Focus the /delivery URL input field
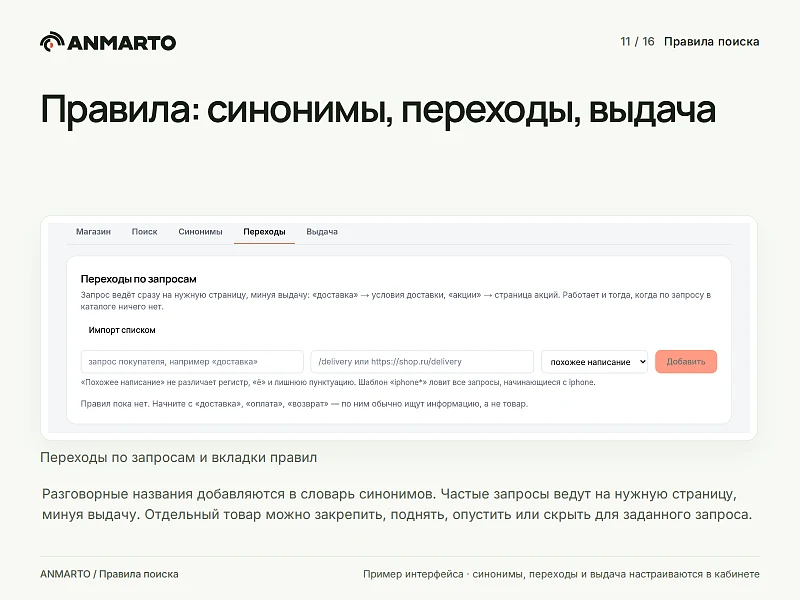 click(x=422, y=362)
